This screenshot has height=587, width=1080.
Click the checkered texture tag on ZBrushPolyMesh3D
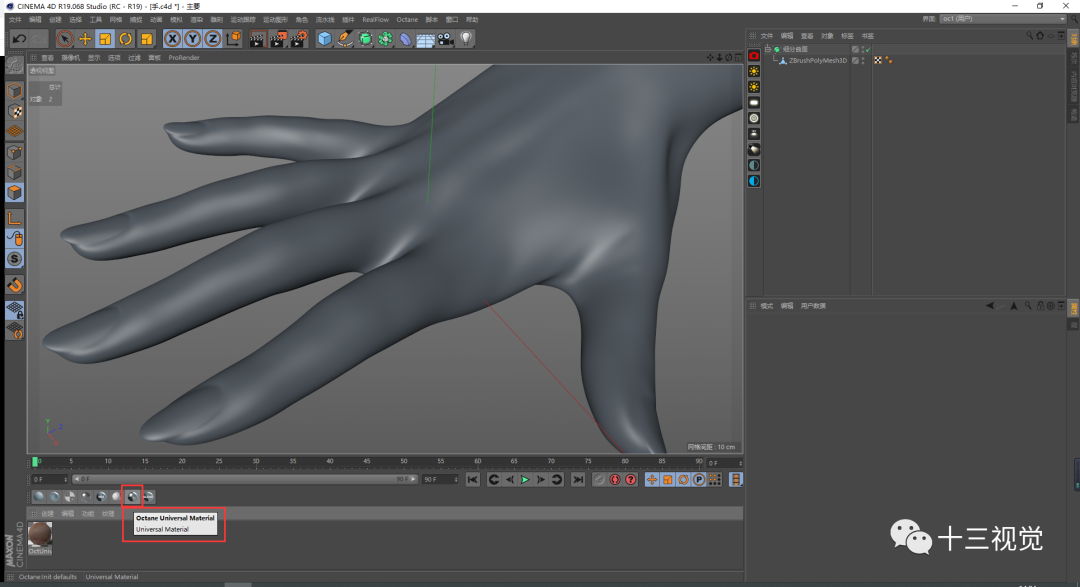pyautogui.click(x=878, y=61)
